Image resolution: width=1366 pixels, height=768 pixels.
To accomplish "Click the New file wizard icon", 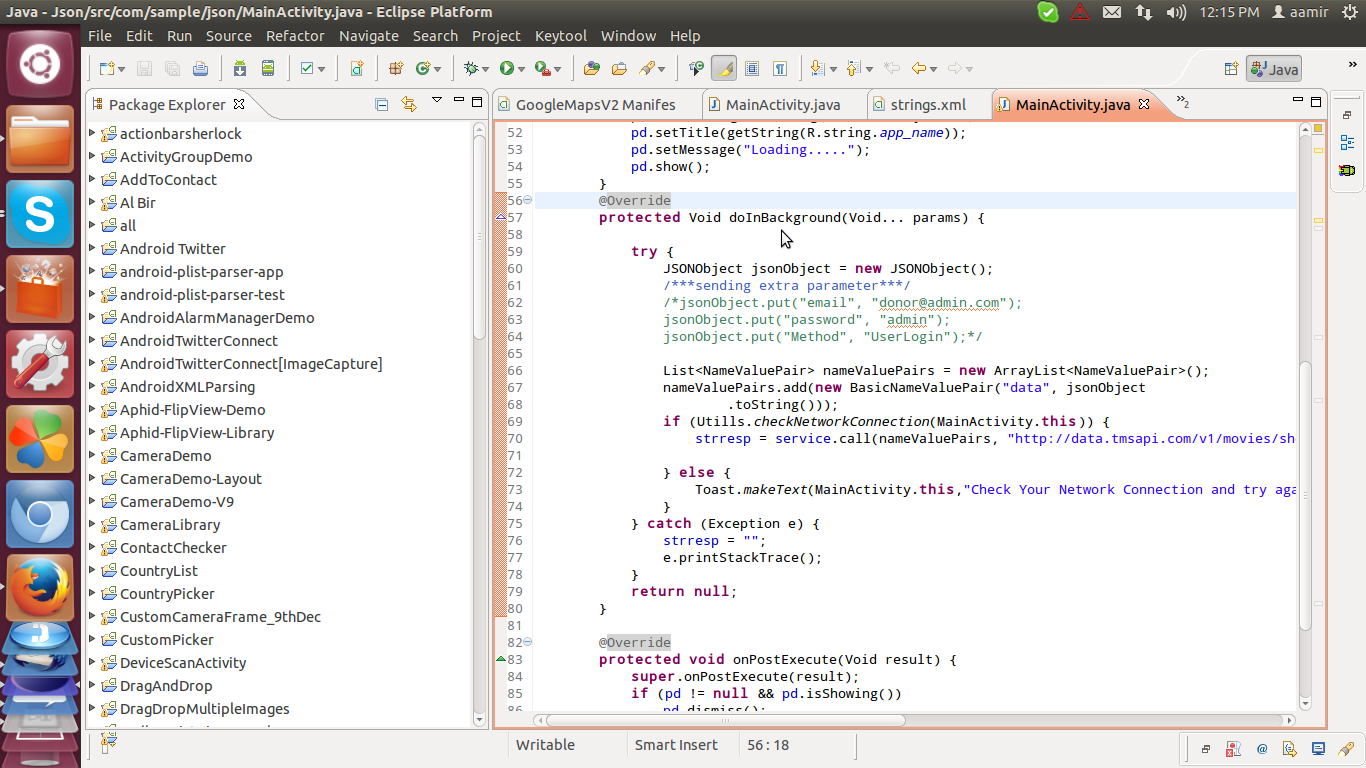I will tap(105, 68).
